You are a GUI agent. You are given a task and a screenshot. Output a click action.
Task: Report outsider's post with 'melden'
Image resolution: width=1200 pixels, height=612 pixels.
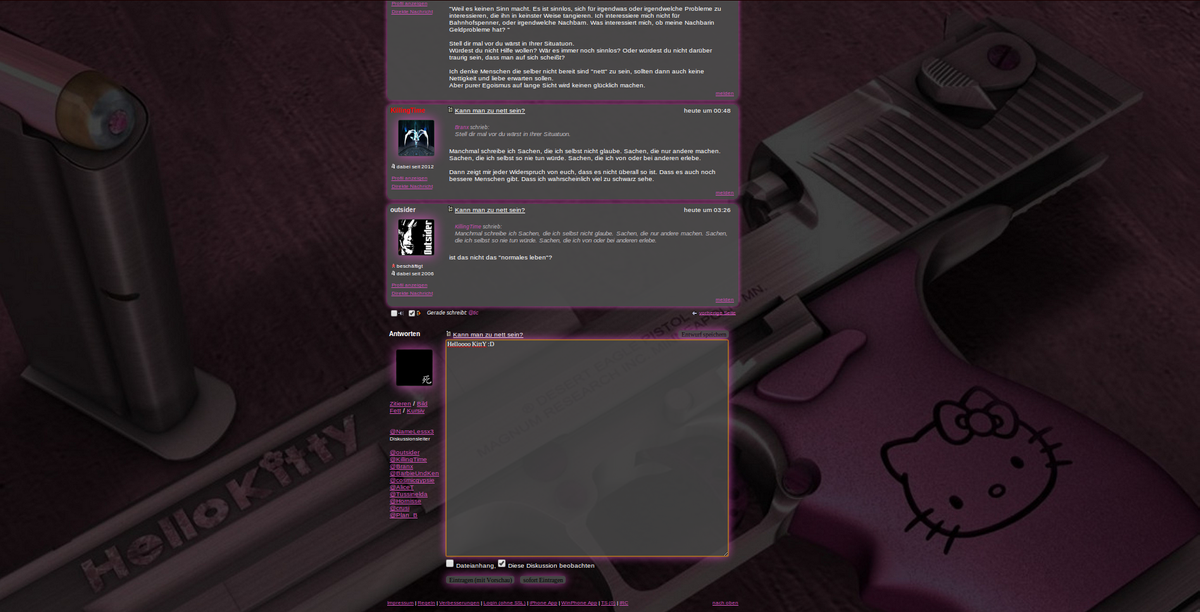[x=724, y=300]
